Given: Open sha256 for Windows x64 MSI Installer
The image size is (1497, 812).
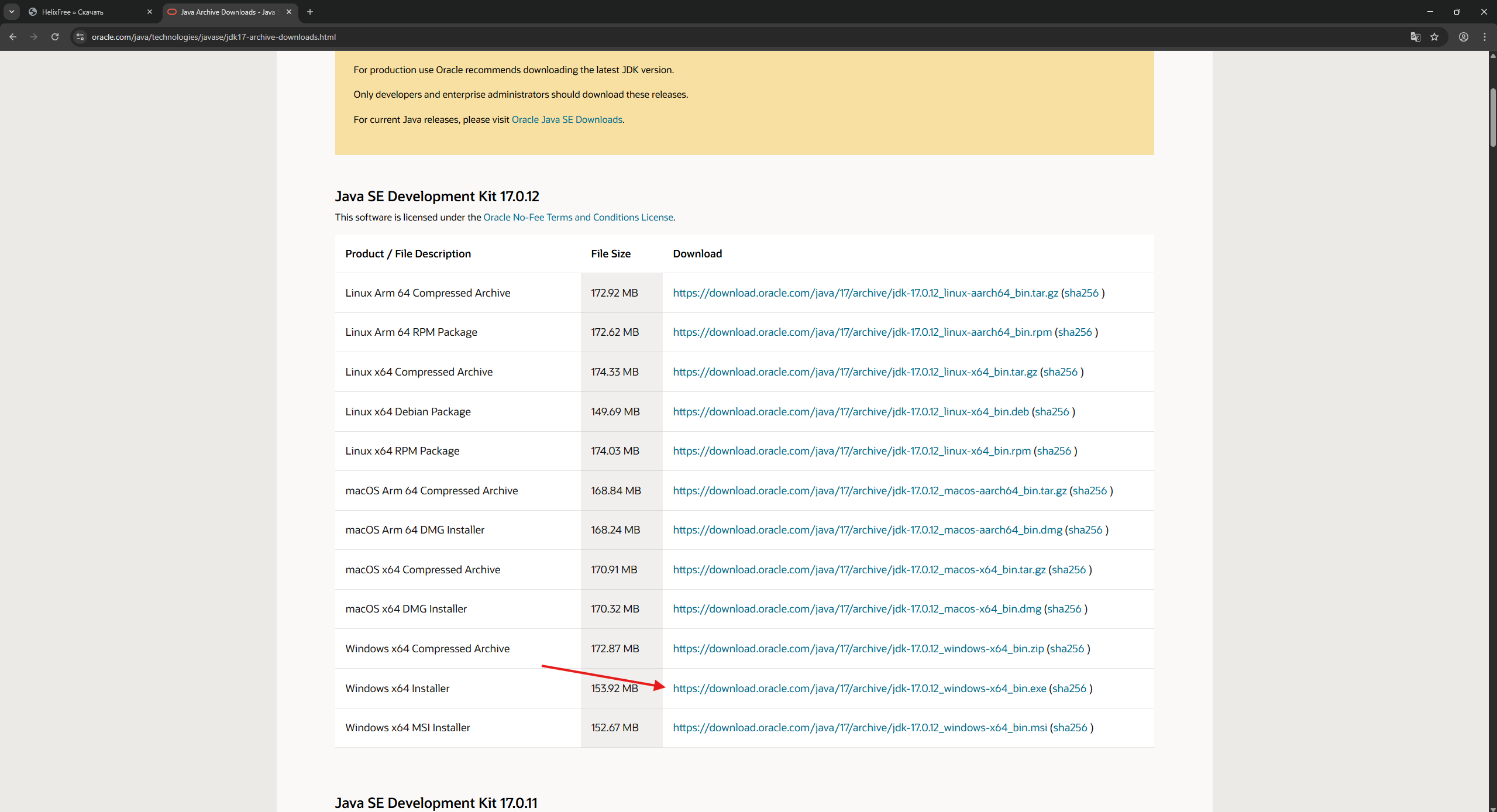Looking at the screenshot, I should click(x=1070, y=728).
